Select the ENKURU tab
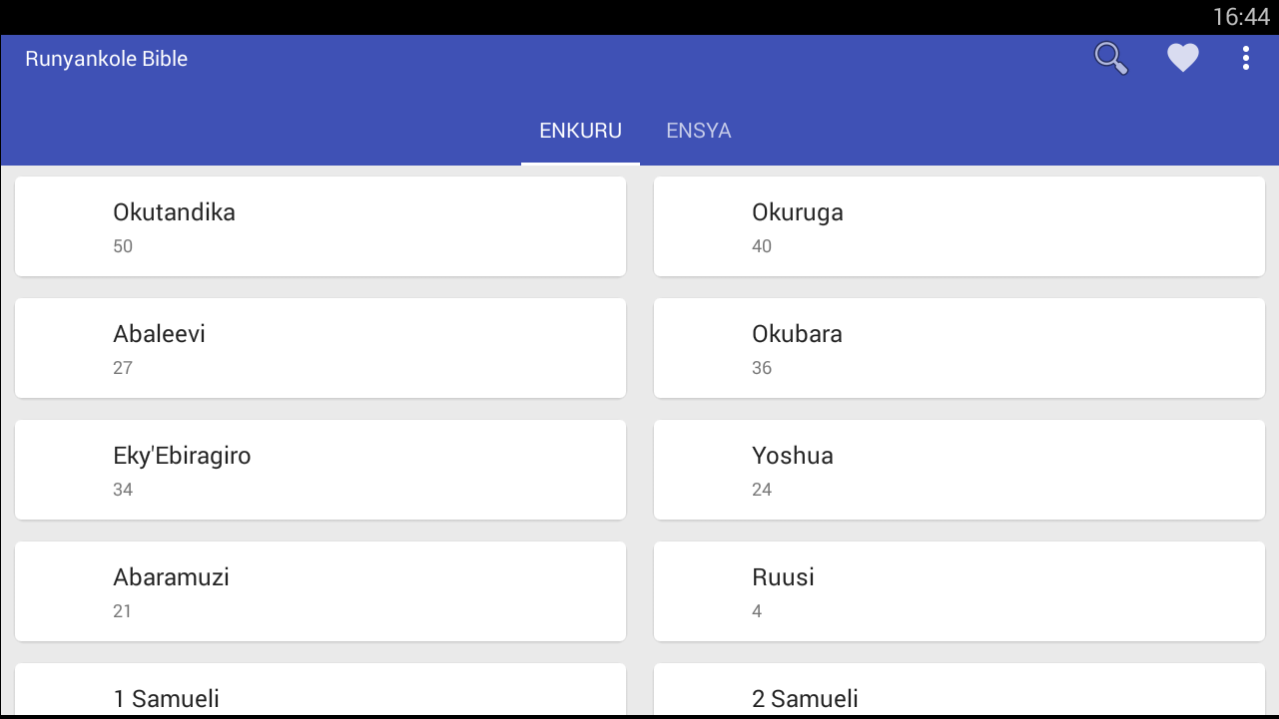1279x719 pixels. pyautogui.click(x=581, y=131)
